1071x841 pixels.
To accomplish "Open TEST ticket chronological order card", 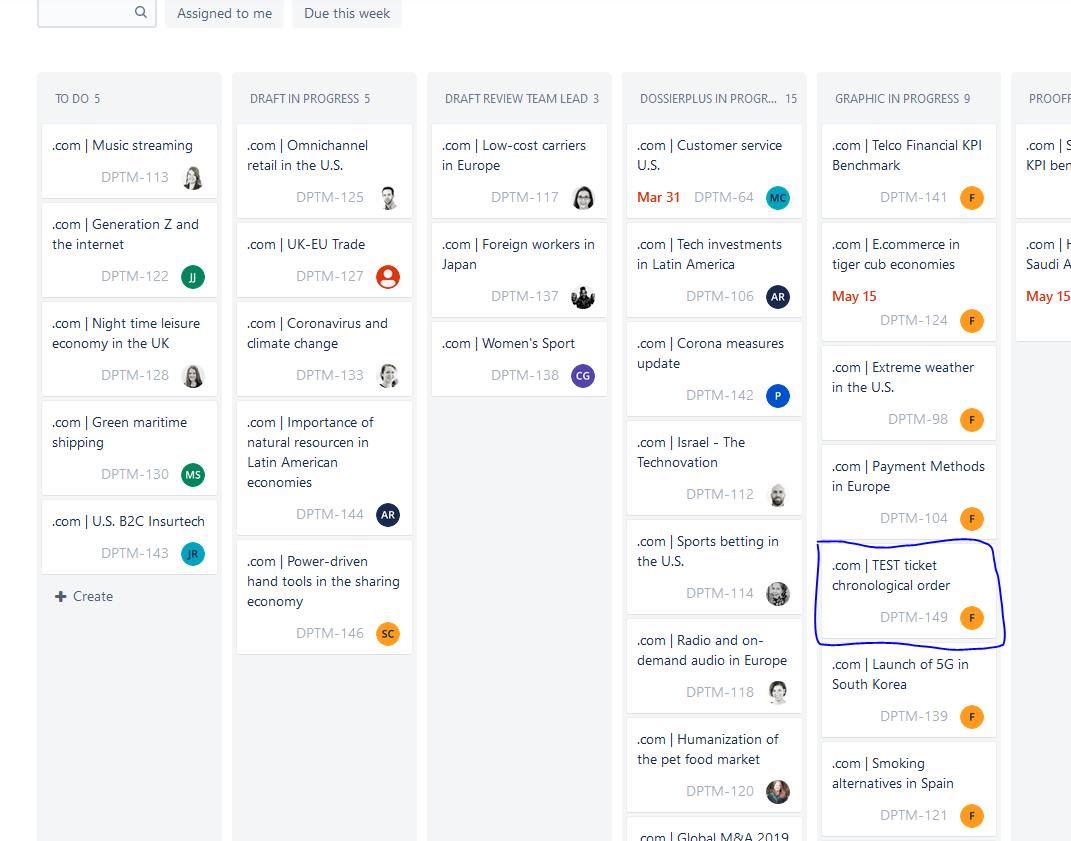I will (x=909, y=591).
